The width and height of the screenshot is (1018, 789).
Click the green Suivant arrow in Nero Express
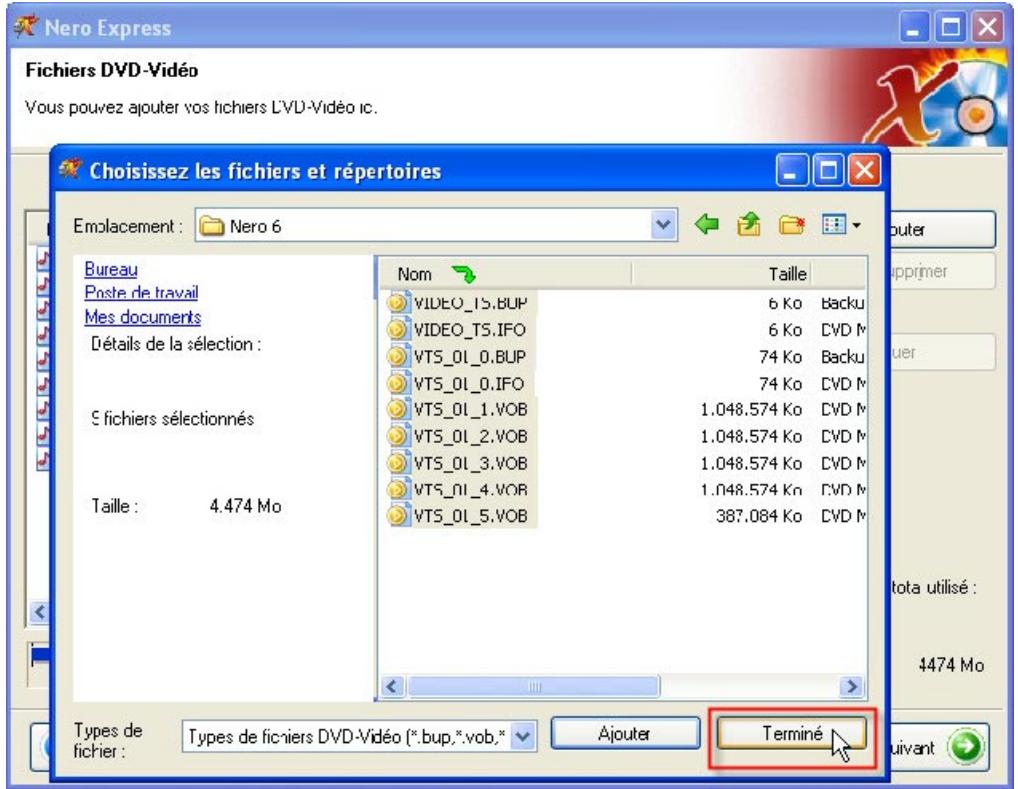(965, 747)
